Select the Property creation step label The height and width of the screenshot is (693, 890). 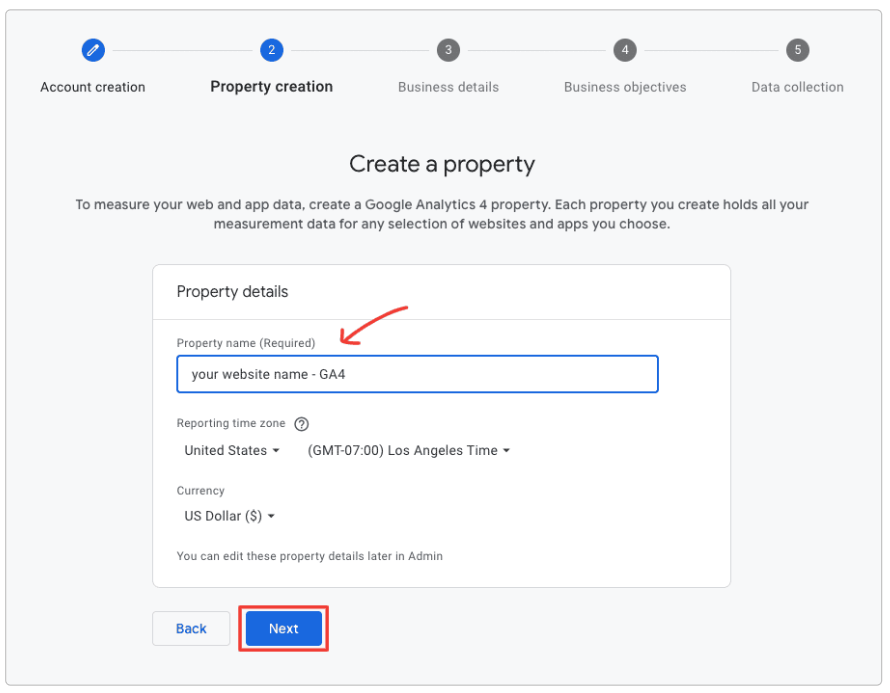(x=271, y=87)
